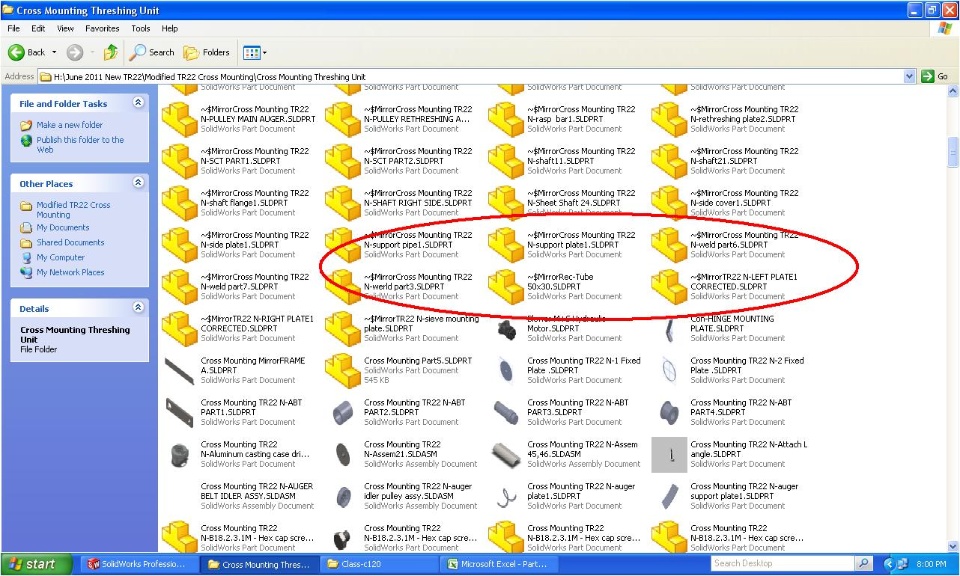Open the Back history dropdown arrow
Screen dimensions: 960x576
click(54, 53)
